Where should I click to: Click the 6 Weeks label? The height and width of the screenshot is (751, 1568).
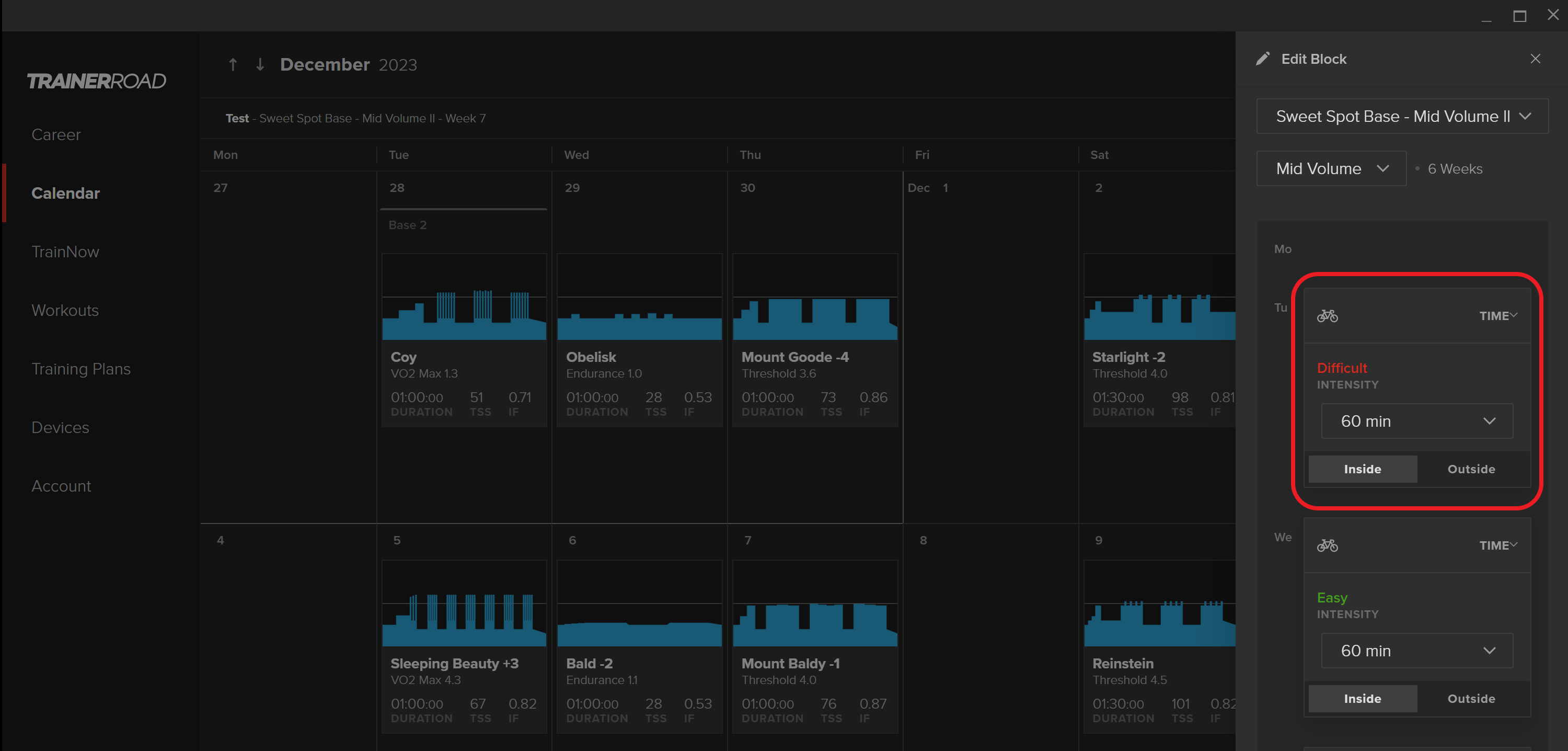[1455, 169]
